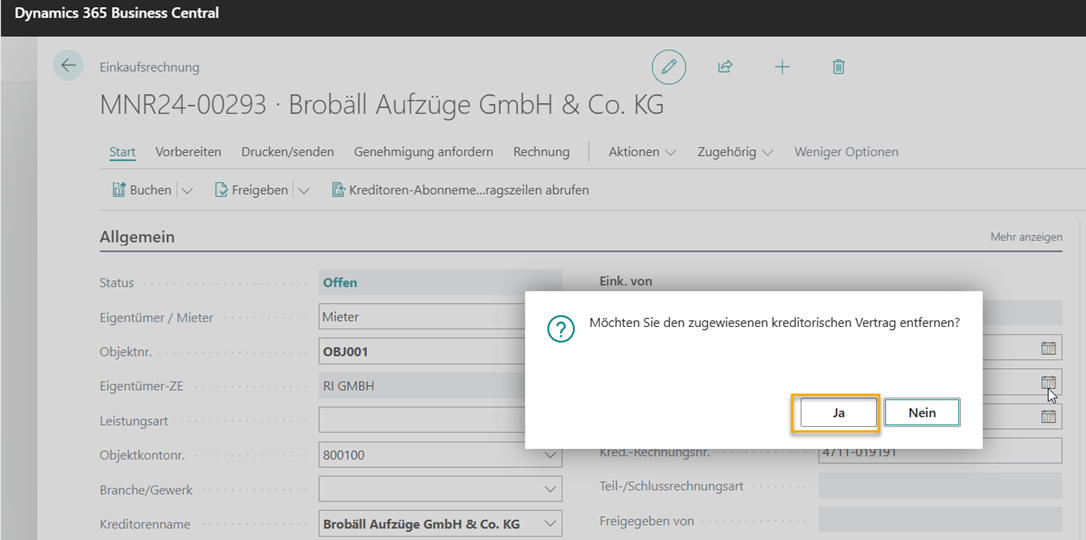The image size is (1086, 540).
Task: Open the calendar picker under the cursor
Action: 1049,382
